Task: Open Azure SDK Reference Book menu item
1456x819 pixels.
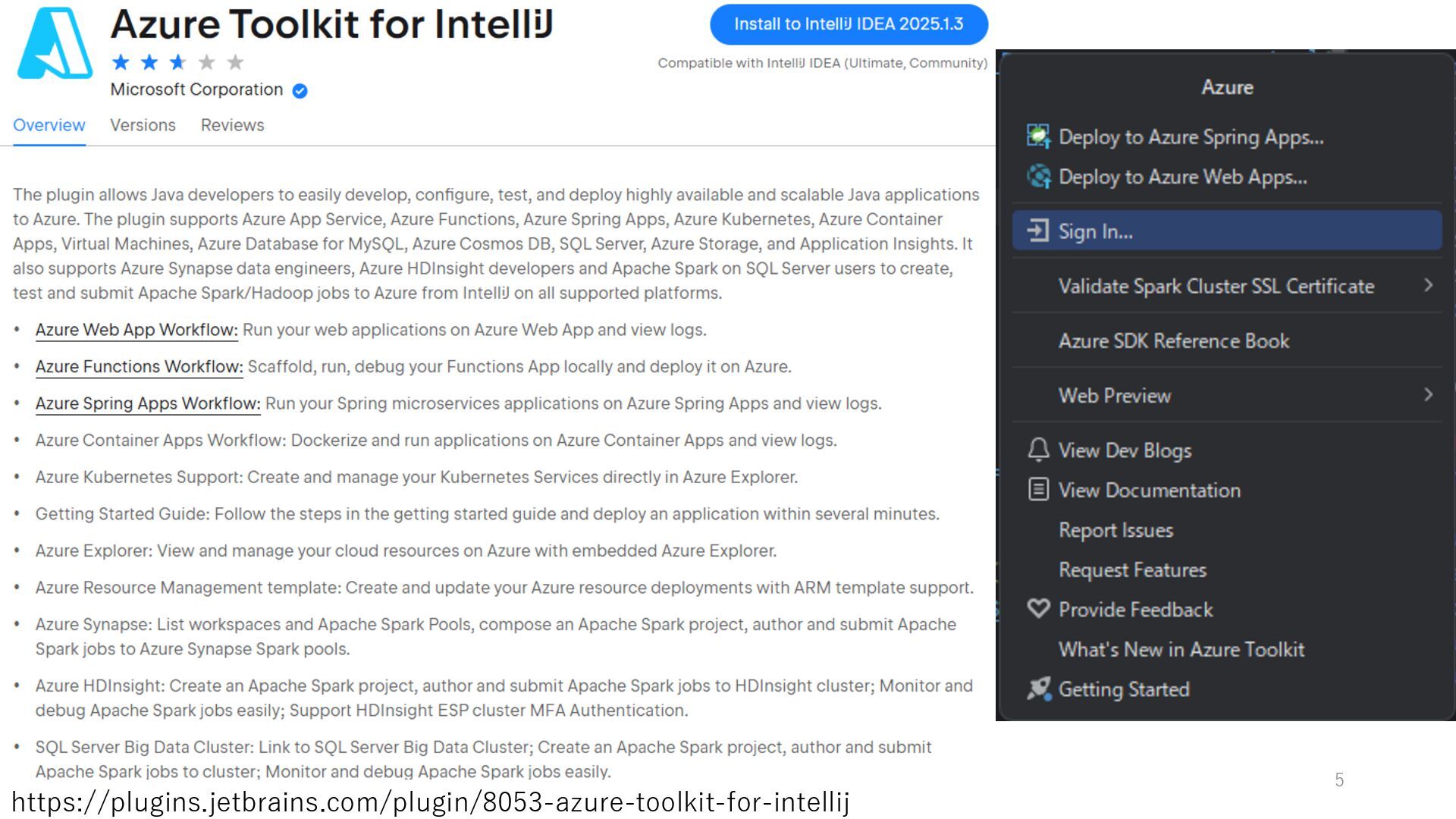Action: (x=1227, y=340)
